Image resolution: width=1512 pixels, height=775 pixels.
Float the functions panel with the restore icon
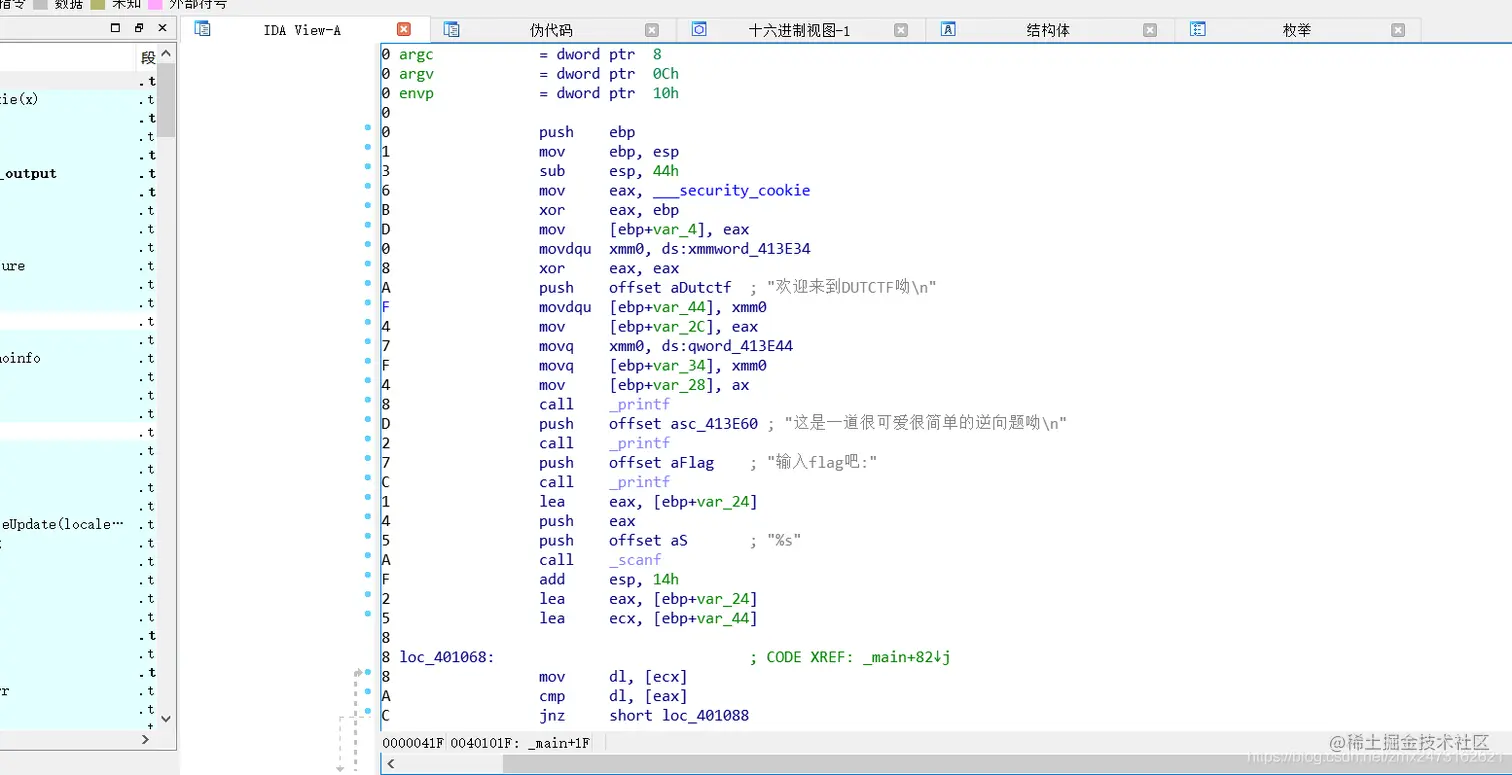[139, 28]
